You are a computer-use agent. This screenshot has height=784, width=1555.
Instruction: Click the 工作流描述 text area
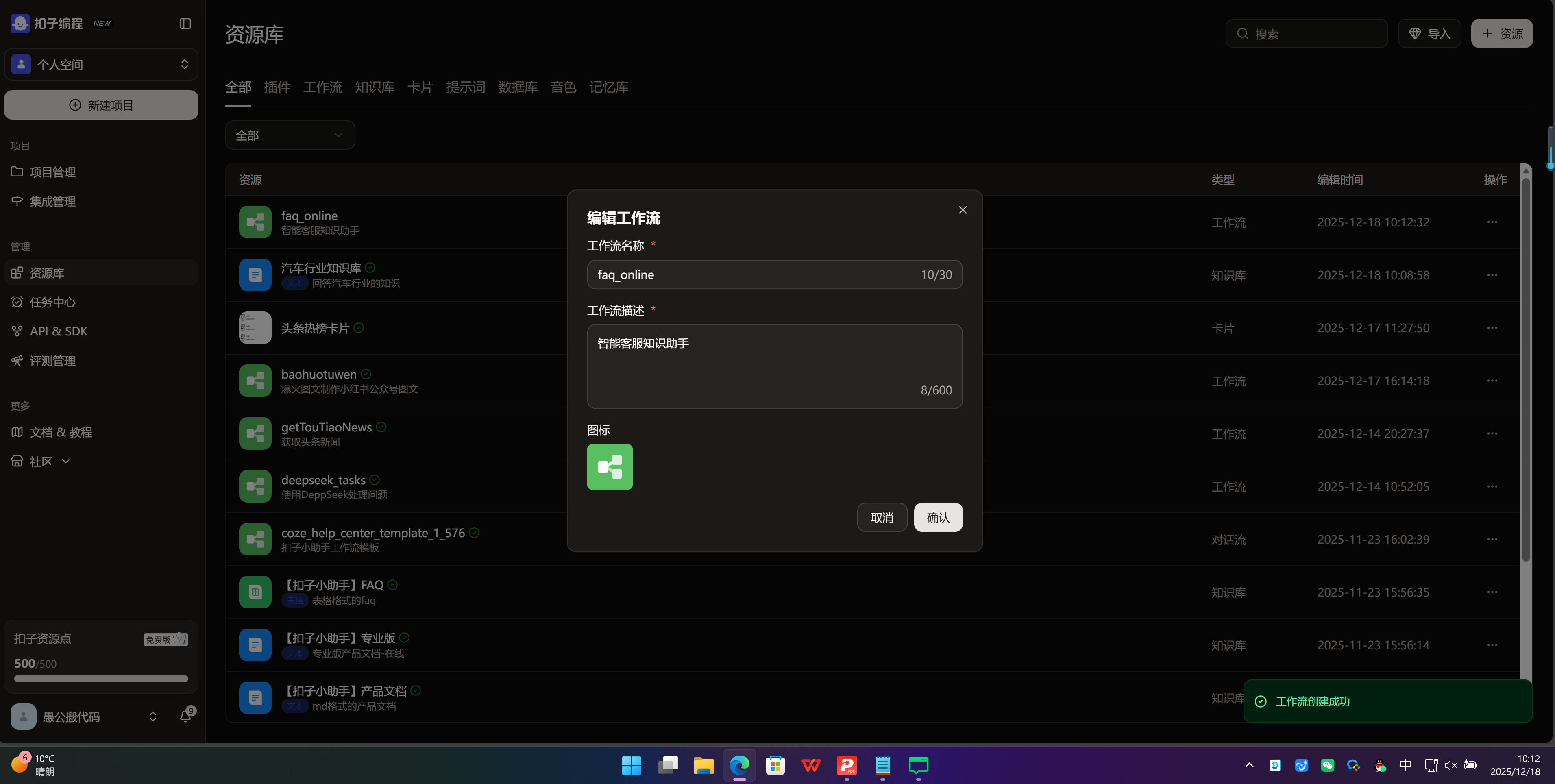[774, 366]
